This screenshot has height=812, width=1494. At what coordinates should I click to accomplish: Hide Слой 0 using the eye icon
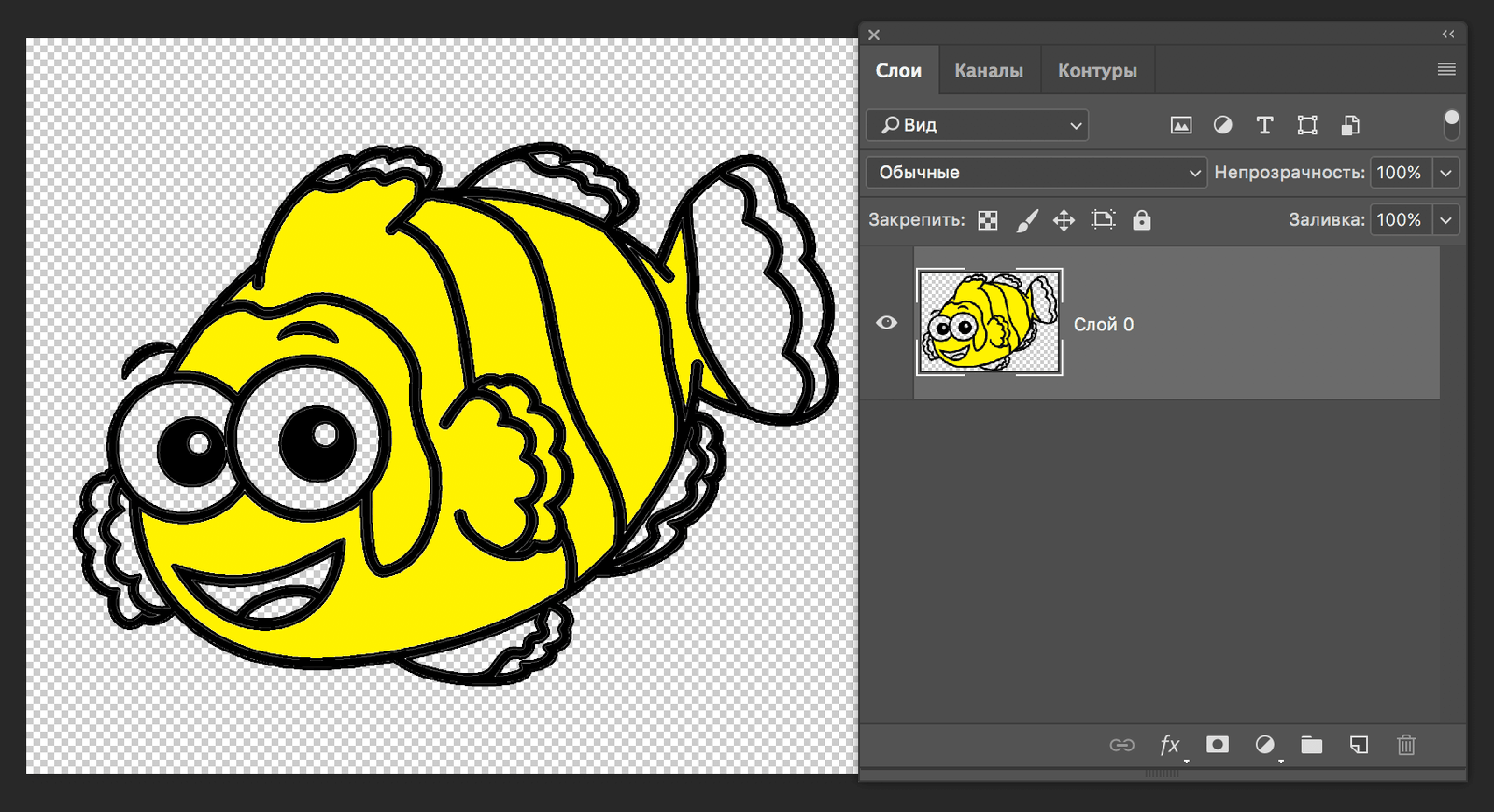click(887, 323)
